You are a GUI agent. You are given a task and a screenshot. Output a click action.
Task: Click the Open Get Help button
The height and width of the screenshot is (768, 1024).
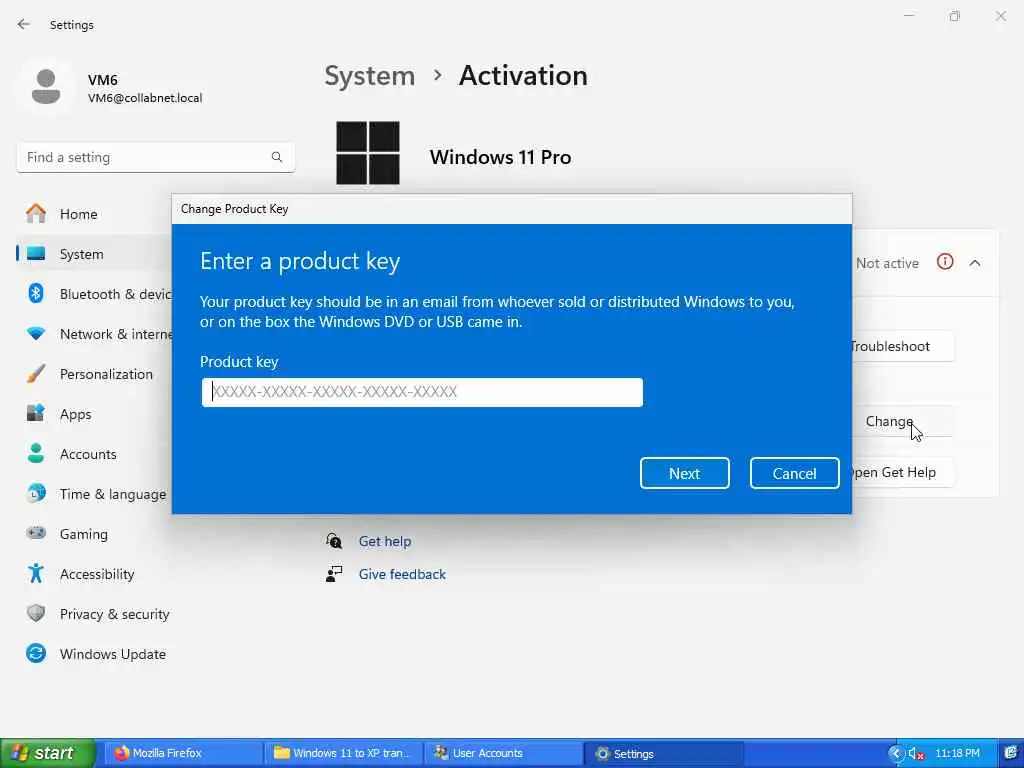(x=901, y=472)
